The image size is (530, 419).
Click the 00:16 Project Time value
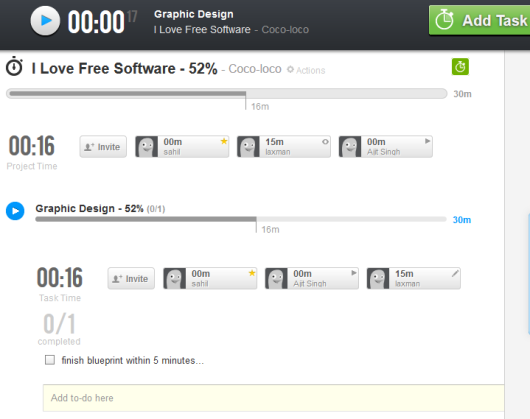31,146
